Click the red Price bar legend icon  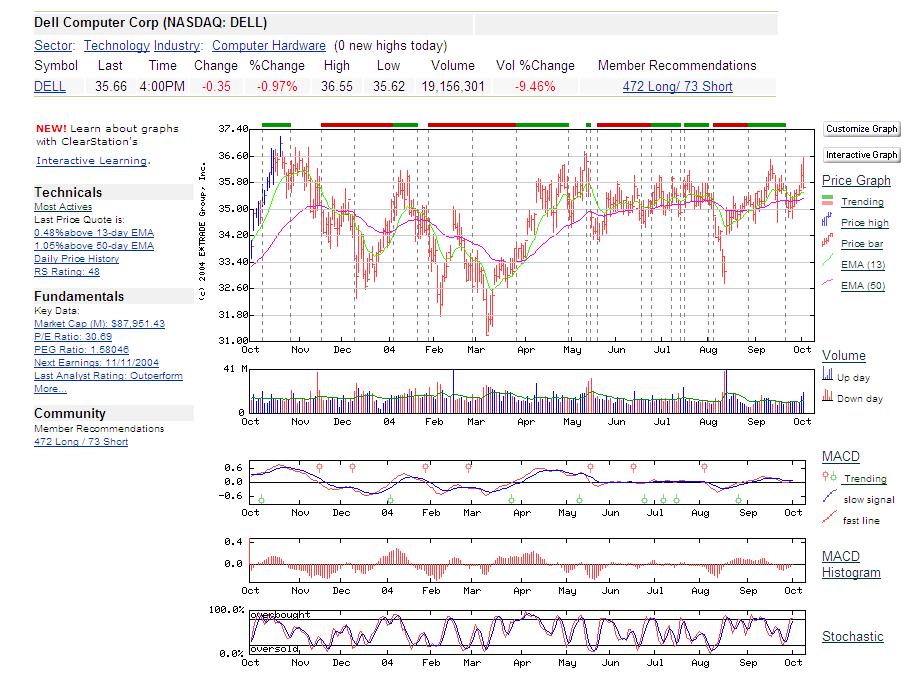pos(827,240)
